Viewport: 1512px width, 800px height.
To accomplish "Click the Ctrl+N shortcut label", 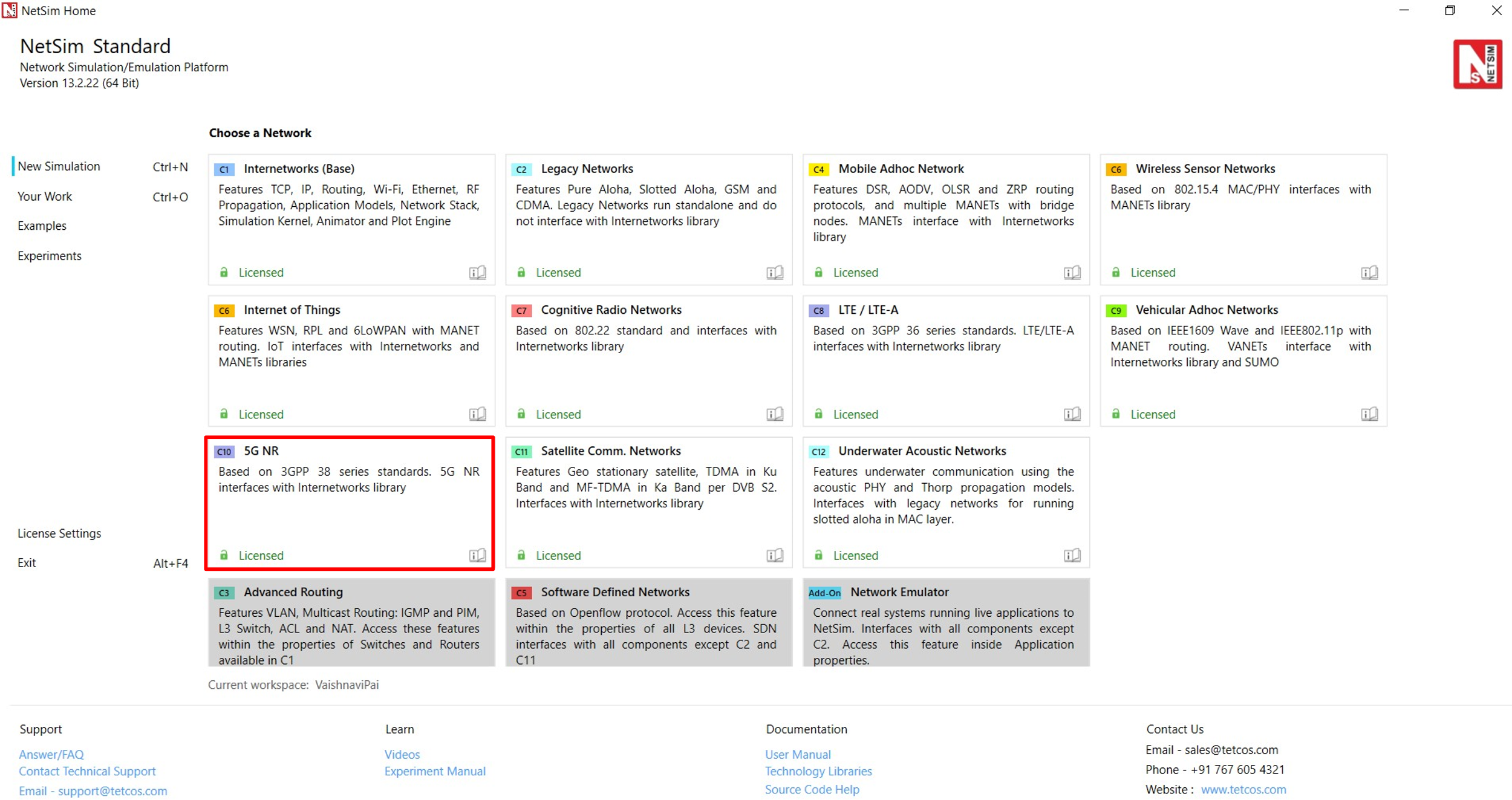I will tap(171, 167).
